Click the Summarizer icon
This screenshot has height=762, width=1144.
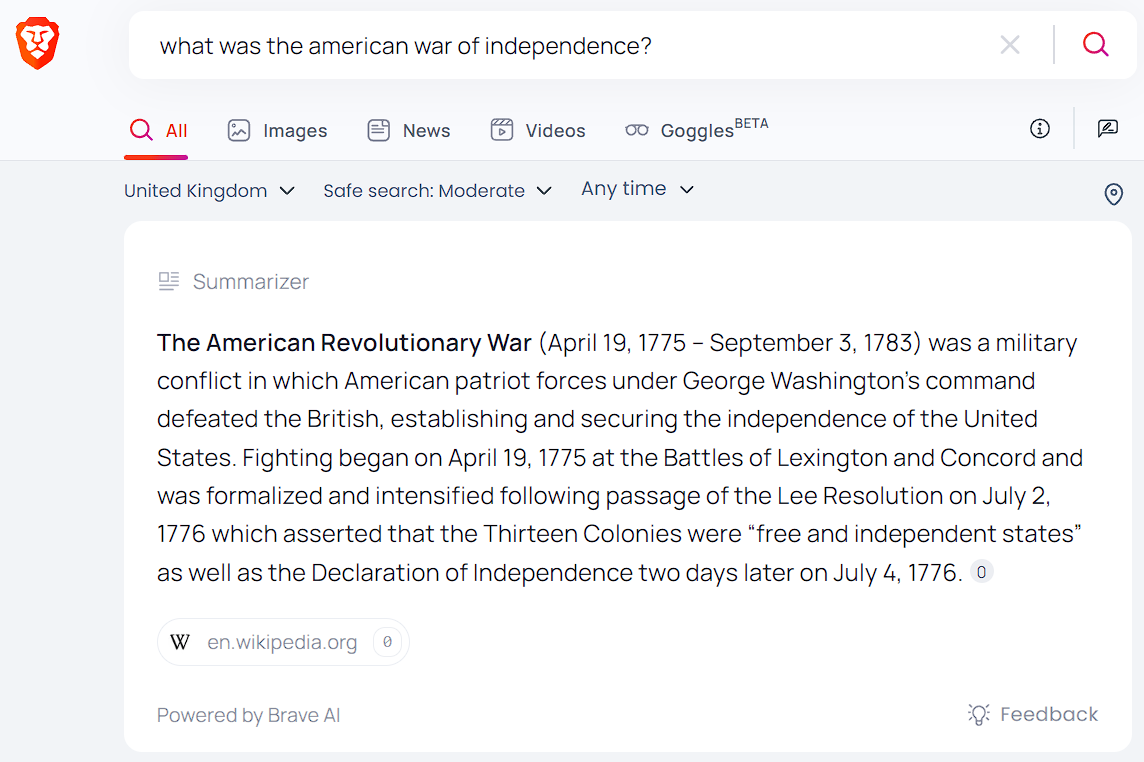pyautogui.click(x=169, y=282)
